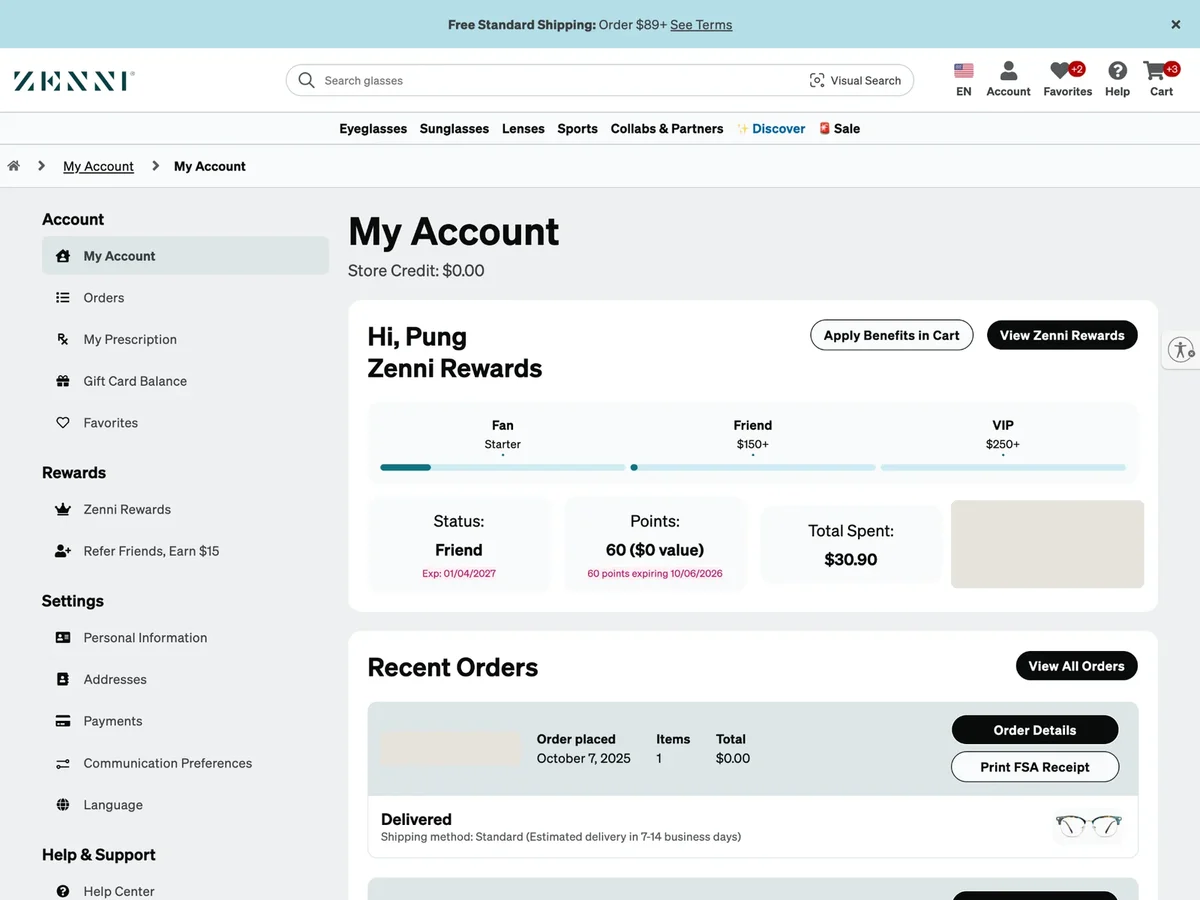Click the Orders list icon
Viewport: 1200px width, 900px height.
click(63, 298)
